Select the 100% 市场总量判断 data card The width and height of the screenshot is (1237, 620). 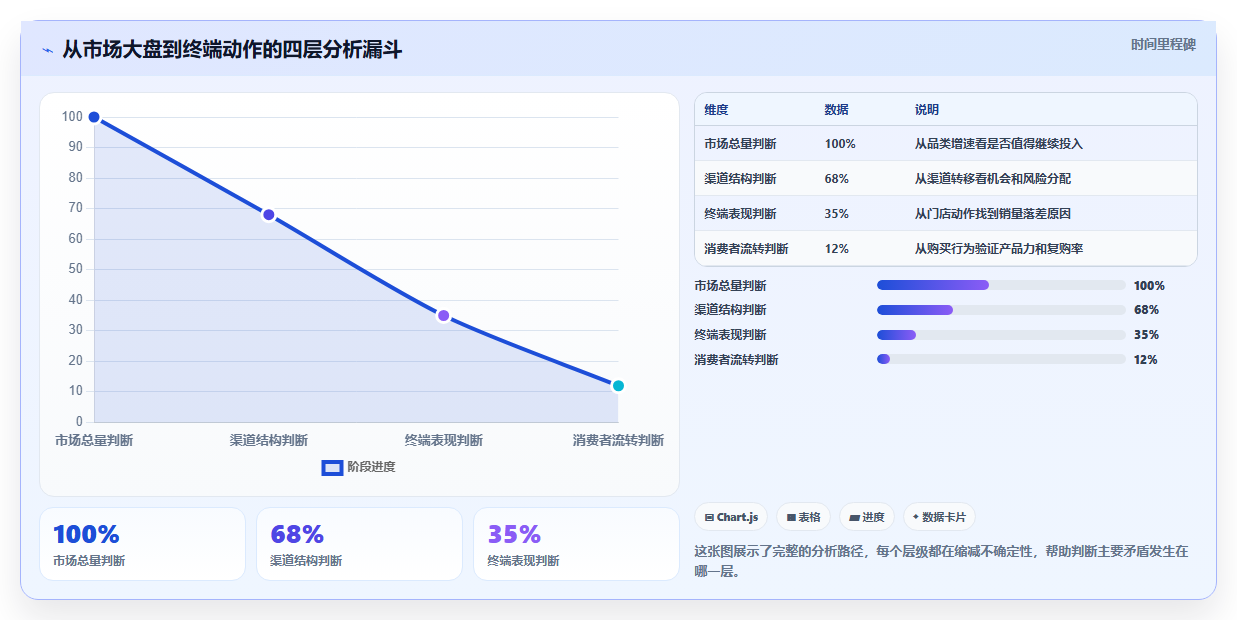(x=142, y=544)
